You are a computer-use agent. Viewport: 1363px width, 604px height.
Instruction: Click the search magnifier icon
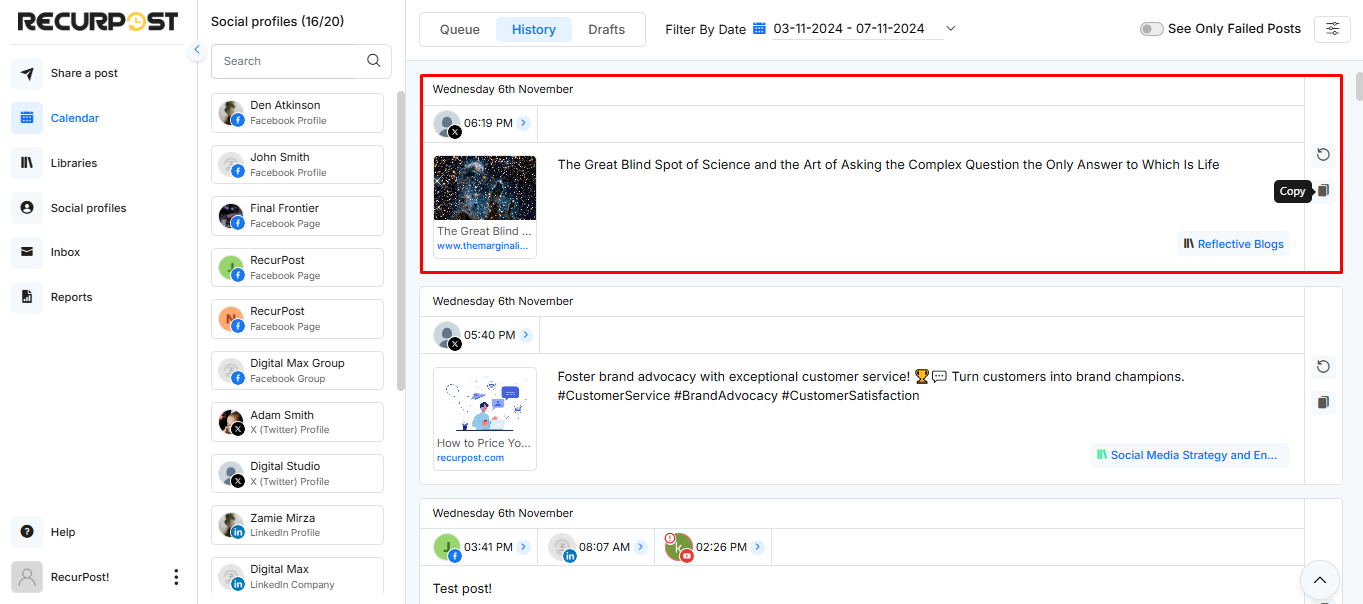pyautogui.click(x=374, y=61)
